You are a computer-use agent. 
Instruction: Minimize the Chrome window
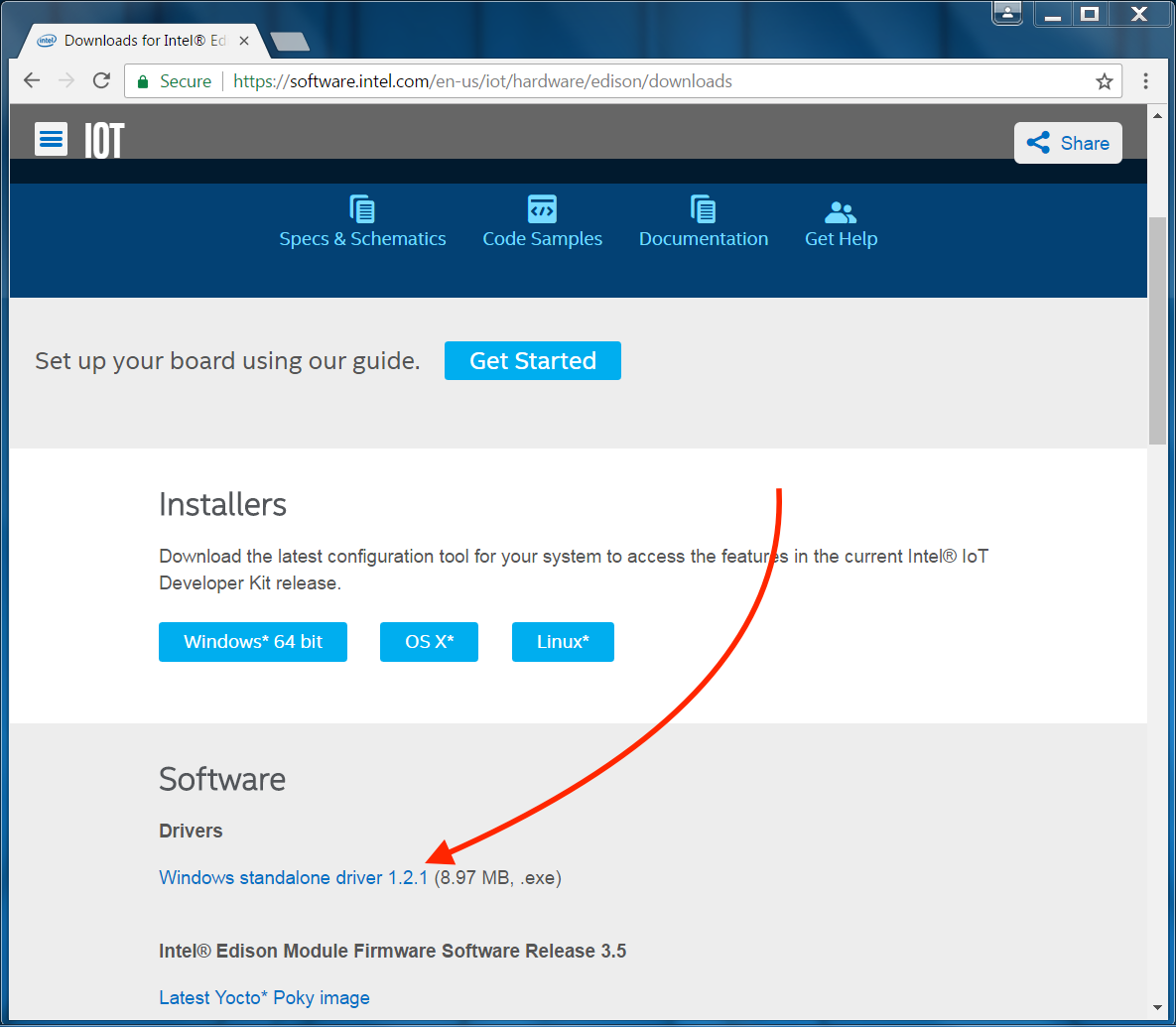pos(1053,14)
